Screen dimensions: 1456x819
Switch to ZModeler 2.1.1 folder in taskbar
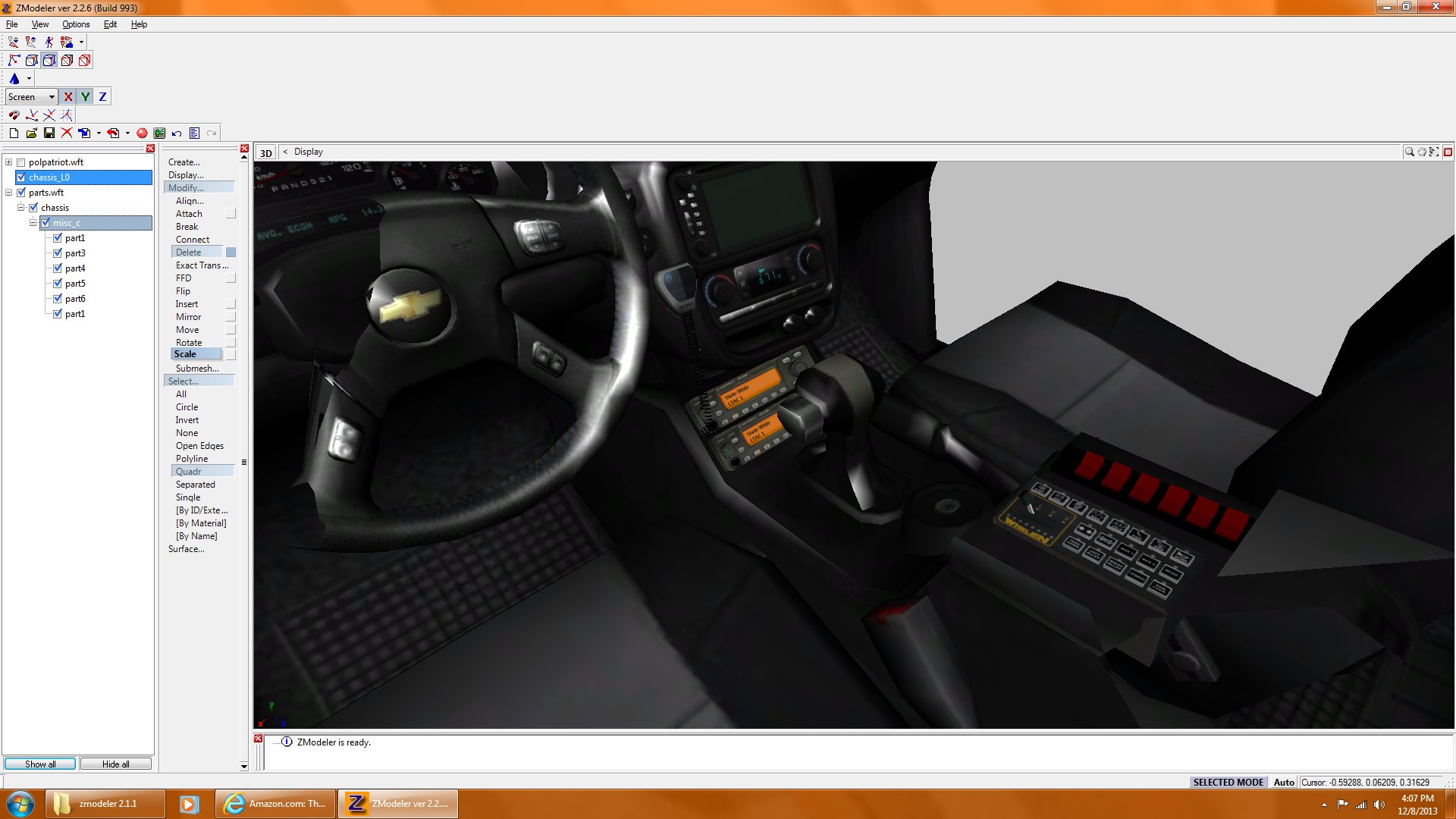(x=106, y=803)
